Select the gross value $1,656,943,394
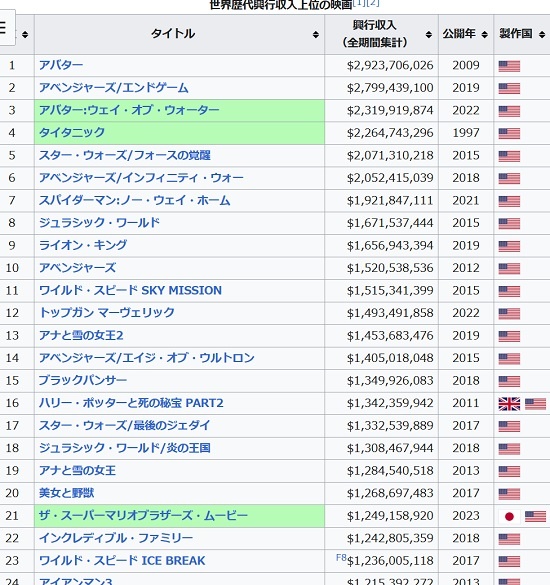550x585 pixels. click(390, 245)
